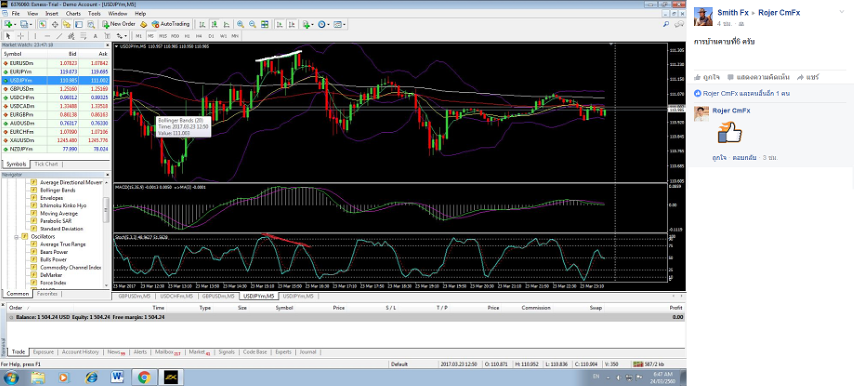The height and width of the screenshot is (386, 854).
Task: Collapse the Oscillators tree node
Action: click(17, 237)
